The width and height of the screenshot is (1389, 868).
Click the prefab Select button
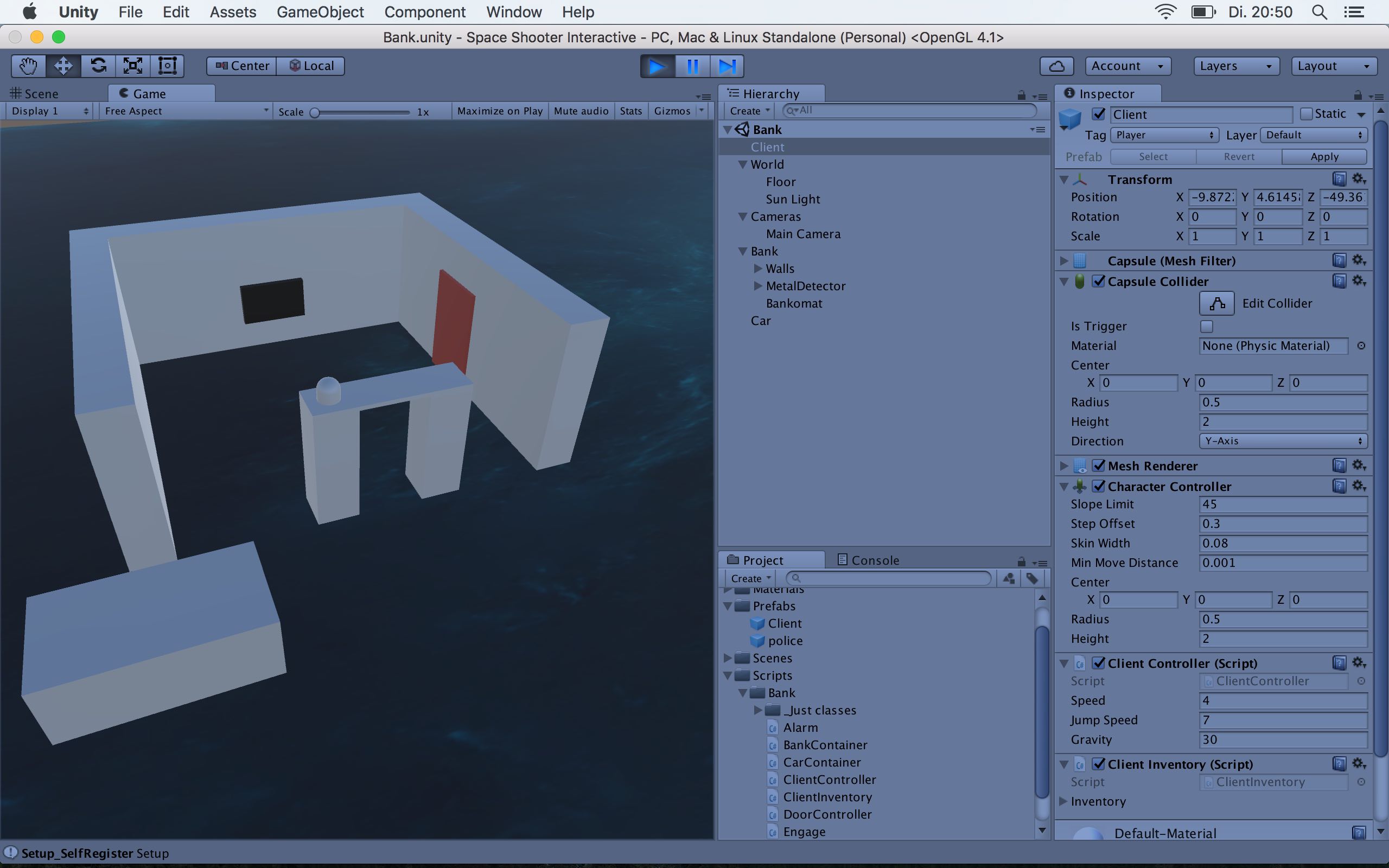[1153, 157]
